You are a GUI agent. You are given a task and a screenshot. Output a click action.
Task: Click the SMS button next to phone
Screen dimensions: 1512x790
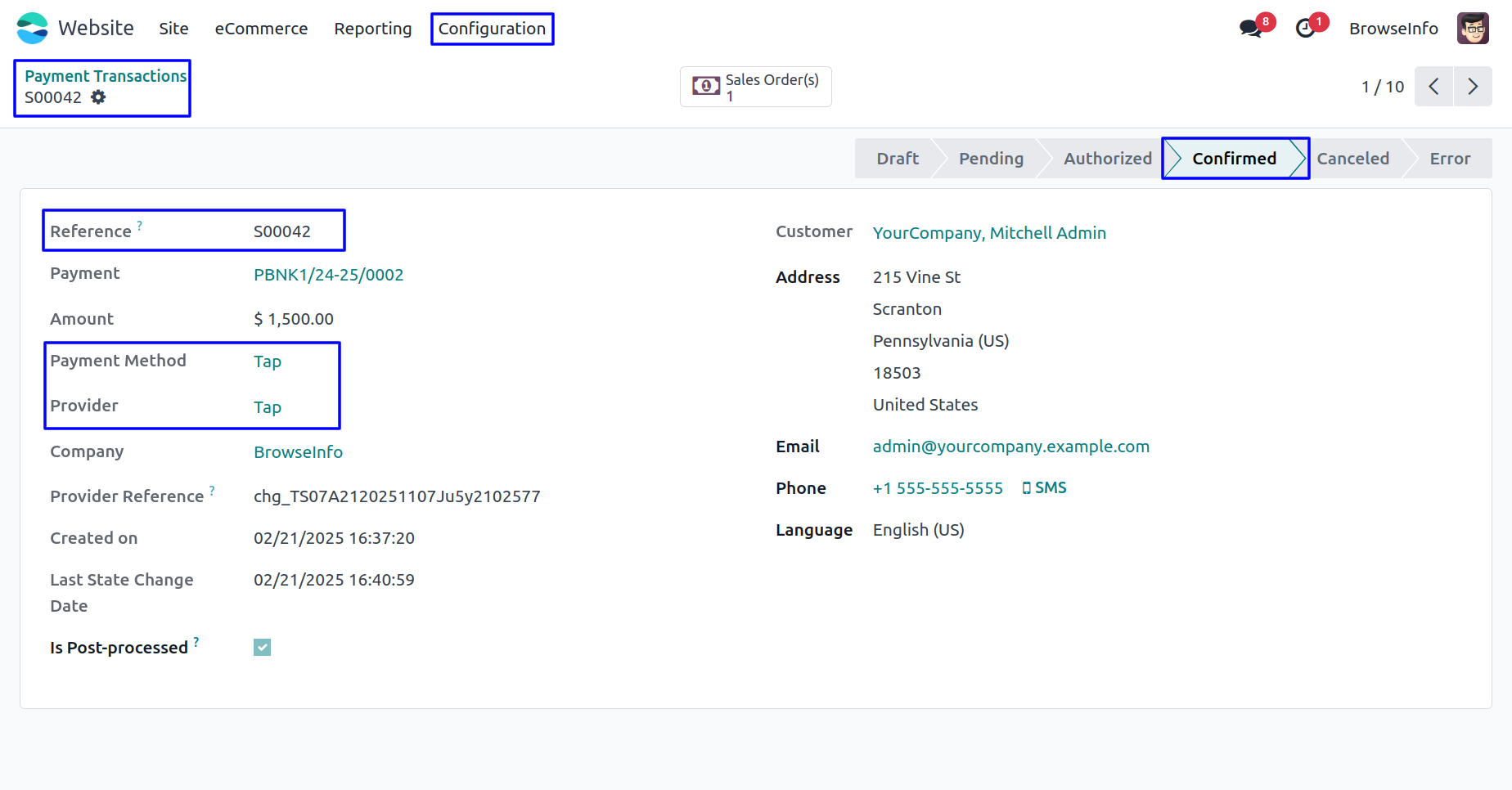pos(1045,488)
